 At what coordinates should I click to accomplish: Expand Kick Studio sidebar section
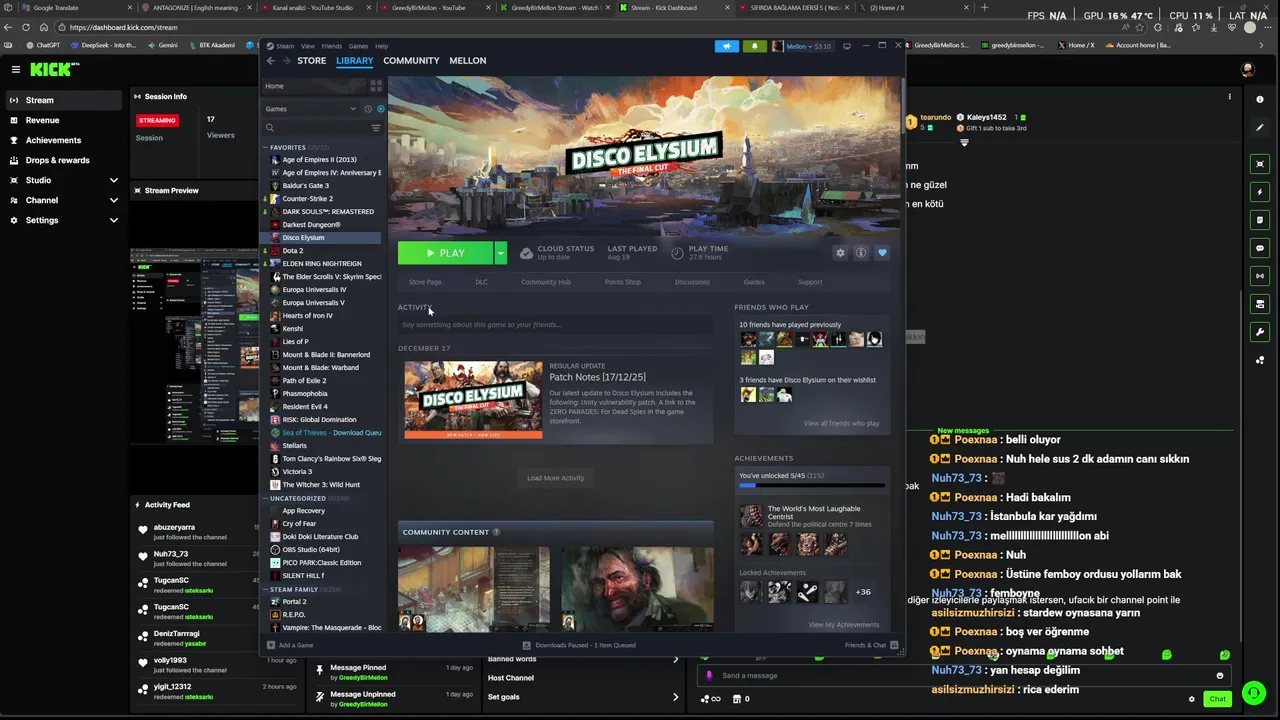pyautogui.click(x=113, y=180)
